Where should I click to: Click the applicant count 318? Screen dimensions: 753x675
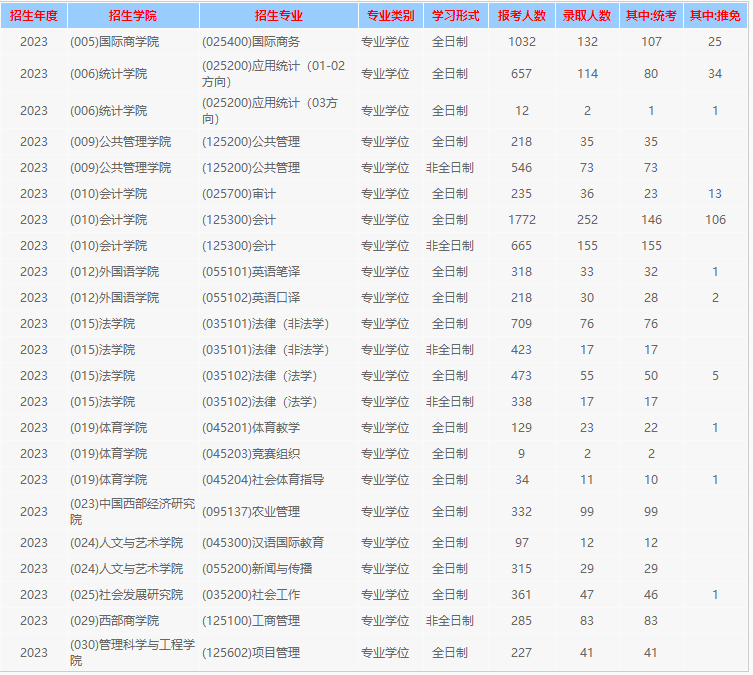[x=522, y=272]
